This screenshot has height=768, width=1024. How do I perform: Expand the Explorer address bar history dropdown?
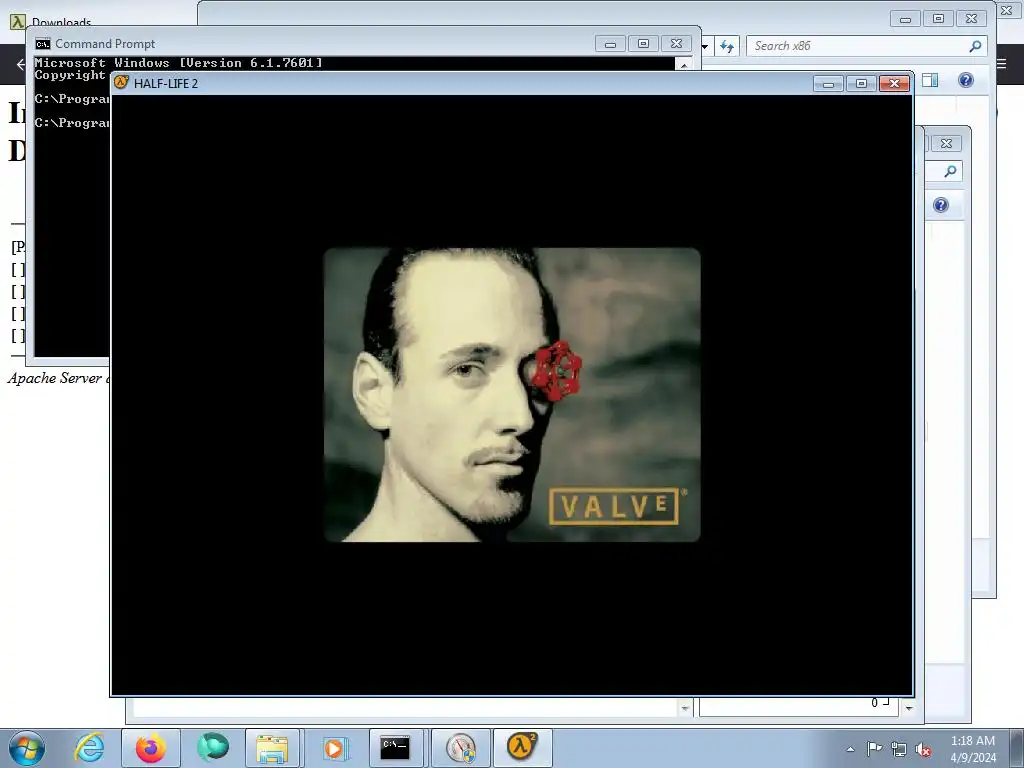705,46
